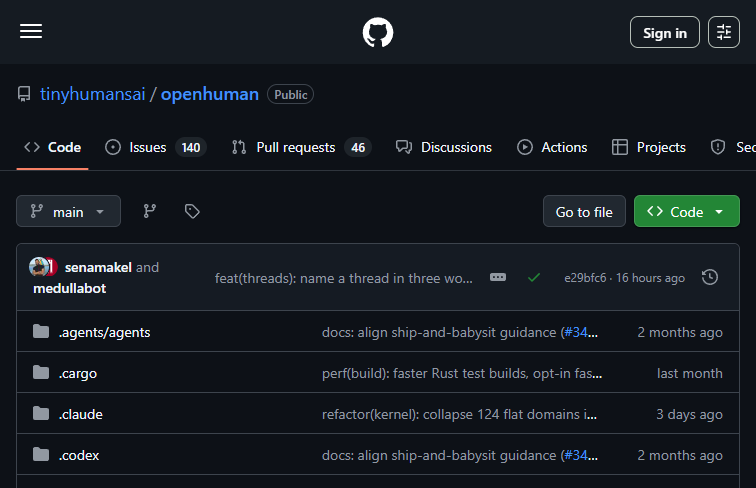Open .codex row commit message docs: align ship-and-babysit
Image resolution: width=756 pixels, height=488 pixels.
tap(441, 455)
